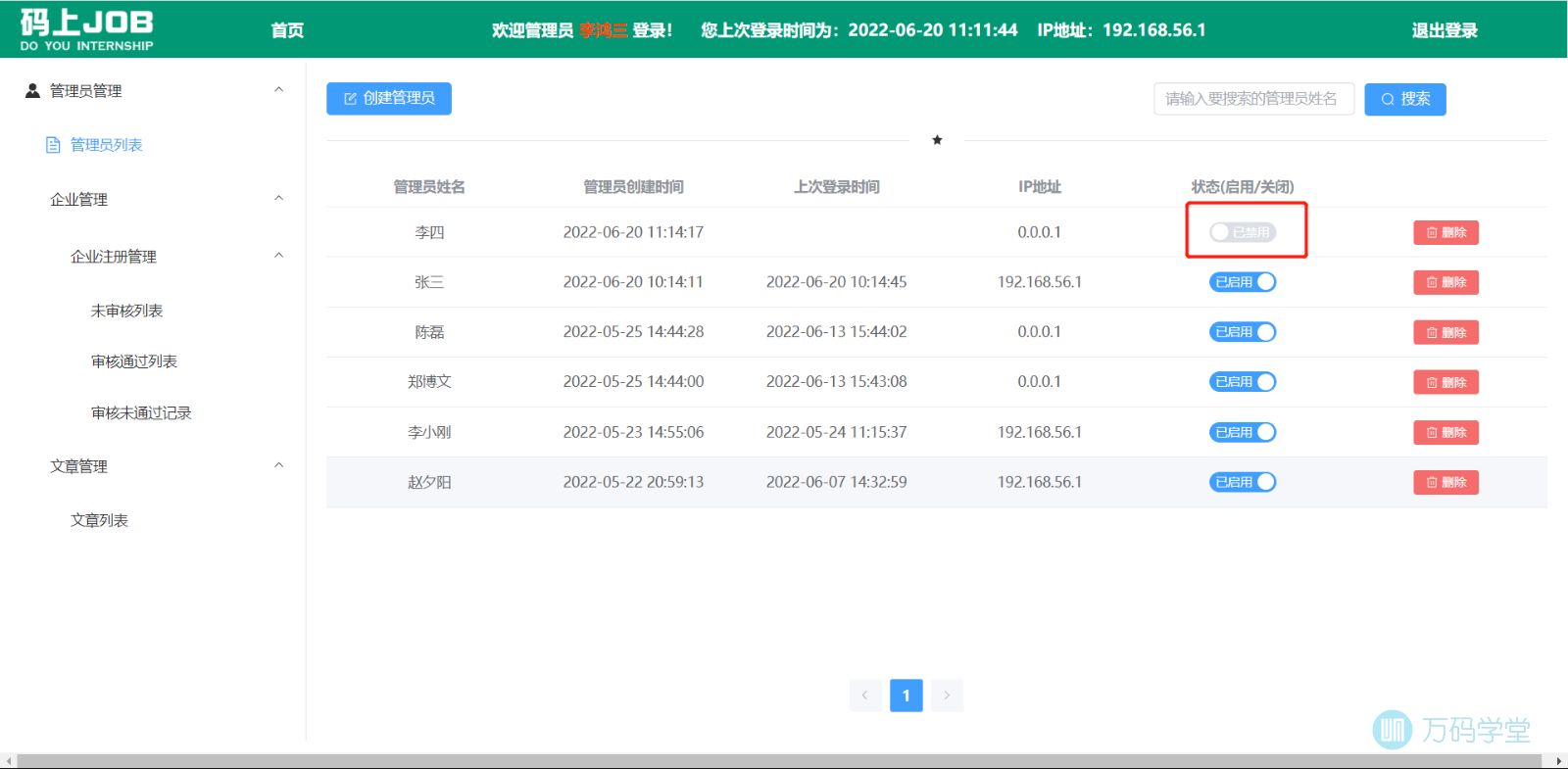This screenshot has width=1568, height=769.
Task: Click the admin name 李鸿三 in header
Action: [x=603, y=30]
